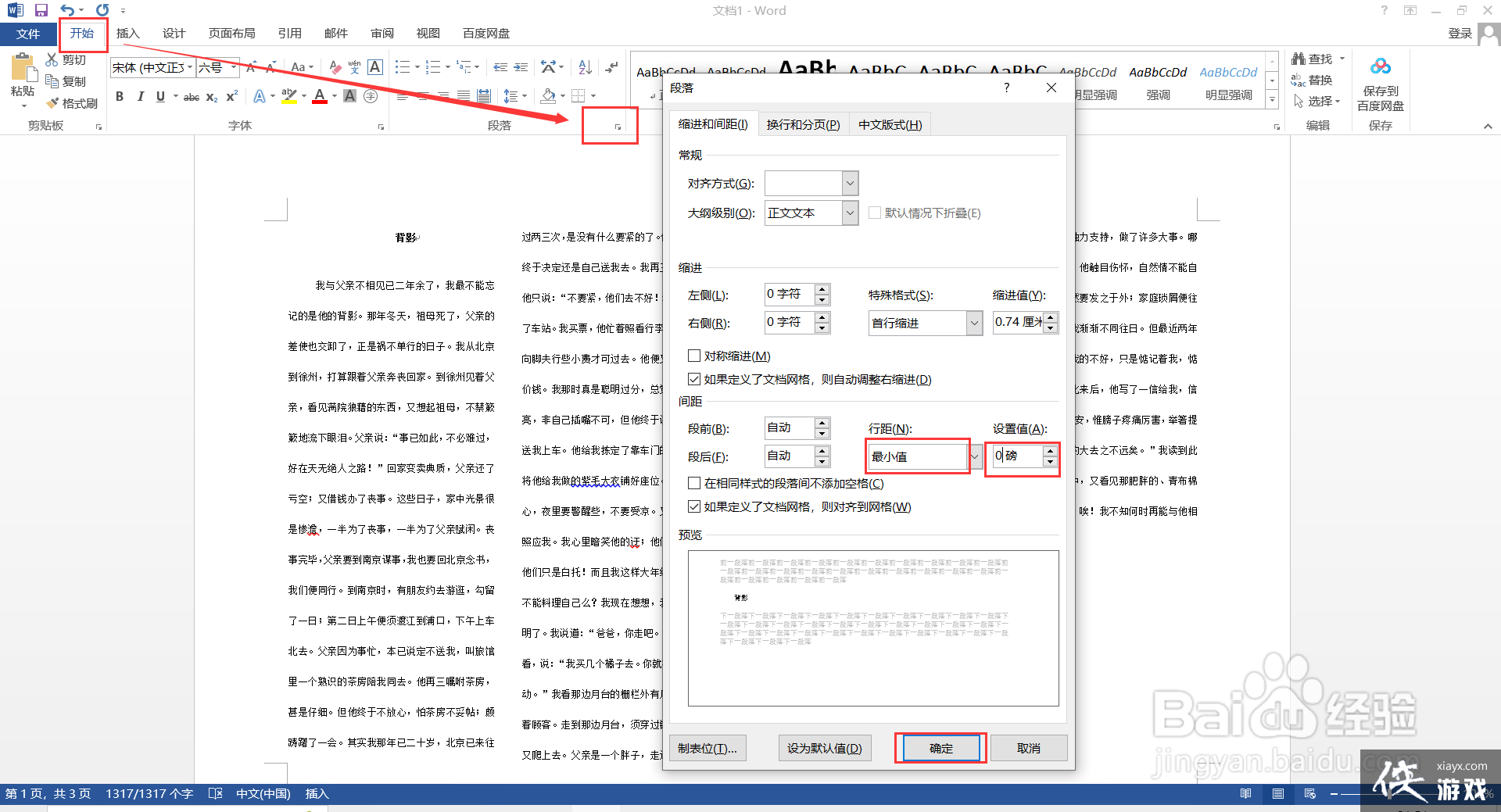Image resolution: width=1501 pixels, height=812 pixels.
Task: Click the decrease indent icon
Action: tap(500, 67)
